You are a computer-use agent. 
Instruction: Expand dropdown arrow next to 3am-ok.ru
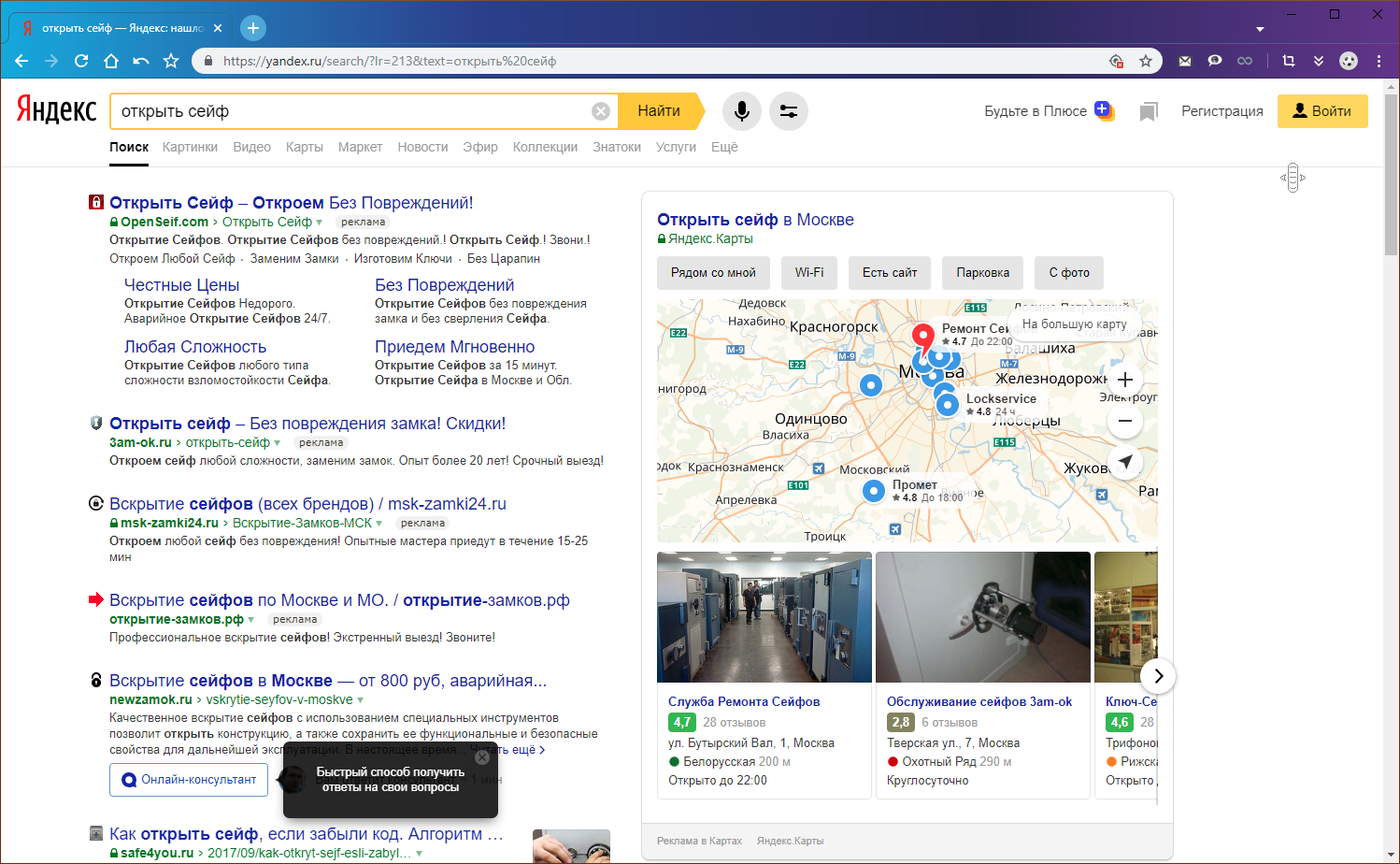click(277, 443)
